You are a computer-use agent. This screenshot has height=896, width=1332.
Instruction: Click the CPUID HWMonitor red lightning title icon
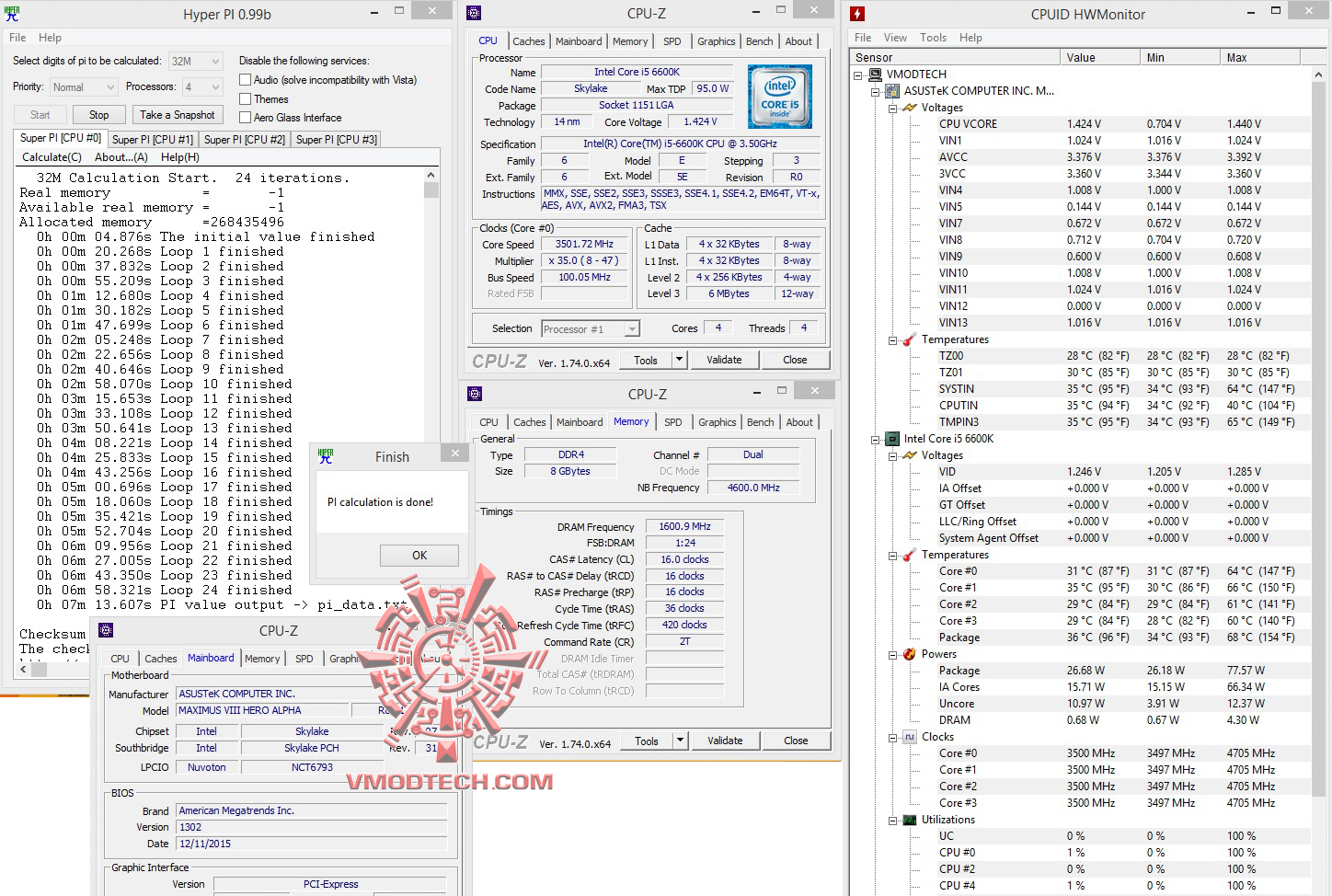(857, 14)
